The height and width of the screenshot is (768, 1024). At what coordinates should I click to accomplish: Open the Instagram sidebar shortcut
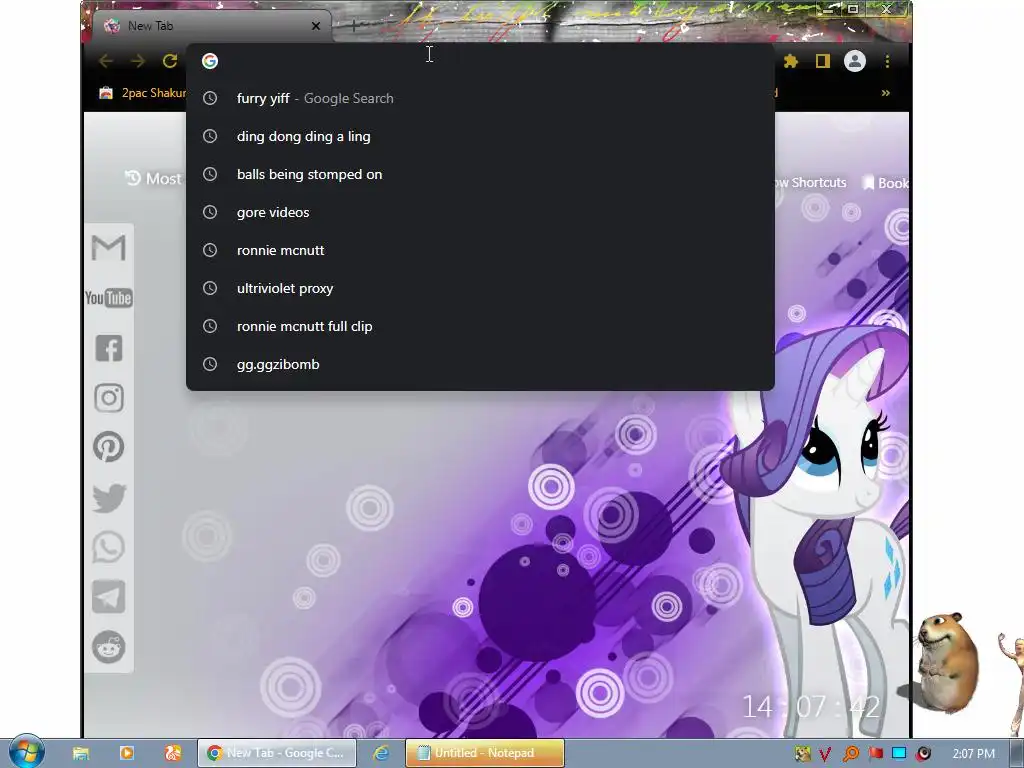click(x=108, y=398)
